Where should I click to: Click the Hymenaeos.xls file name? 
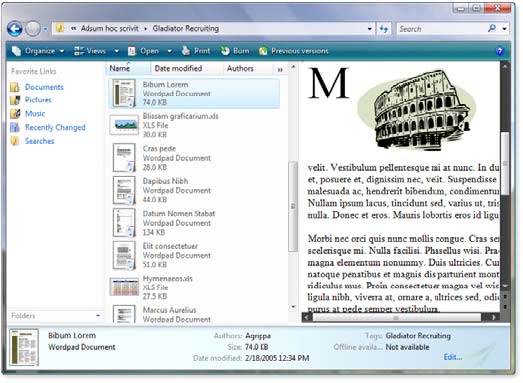tap(167, 278)
